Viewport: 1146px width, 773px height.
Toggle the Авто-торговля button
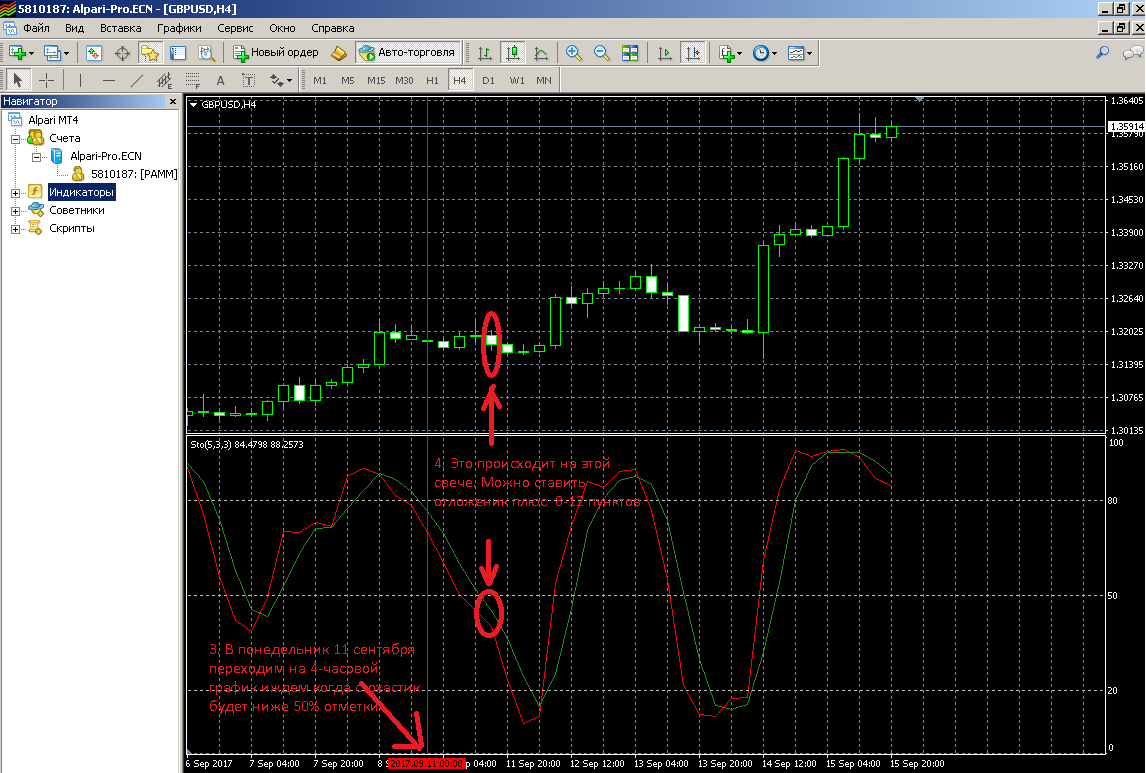[x=409, y=53]
